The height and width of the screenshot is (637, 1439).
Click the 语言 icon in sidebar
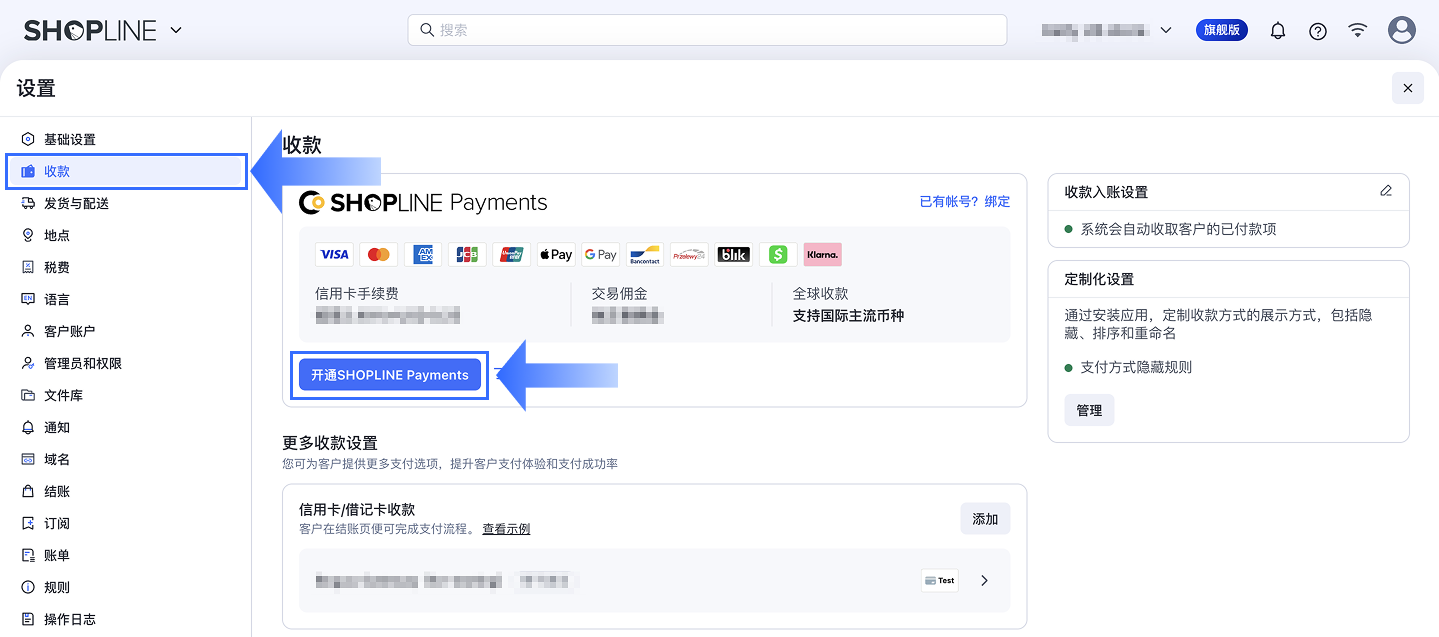tap(28, 299)
